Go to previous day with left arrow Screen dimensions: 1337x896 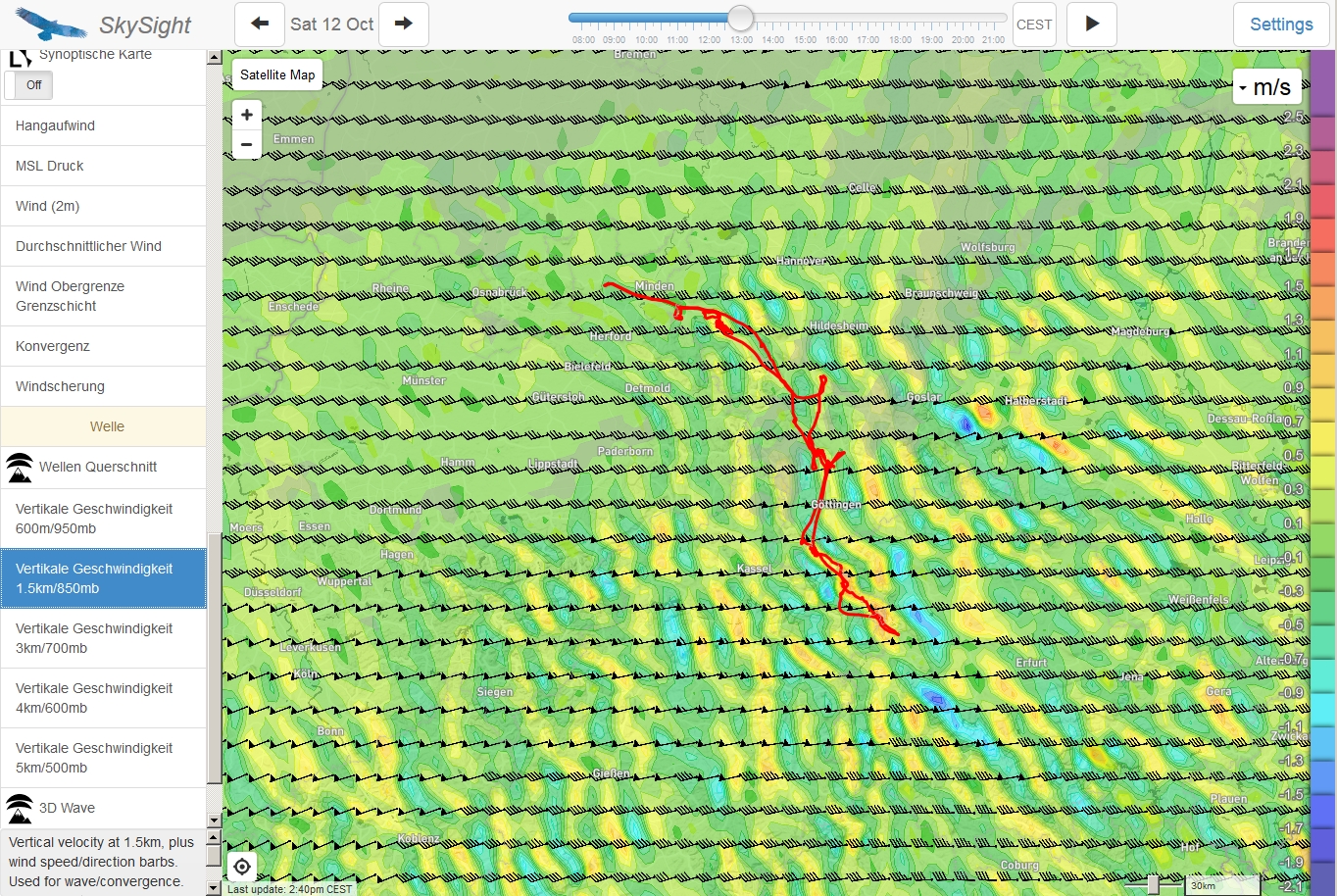click(260, 25)
